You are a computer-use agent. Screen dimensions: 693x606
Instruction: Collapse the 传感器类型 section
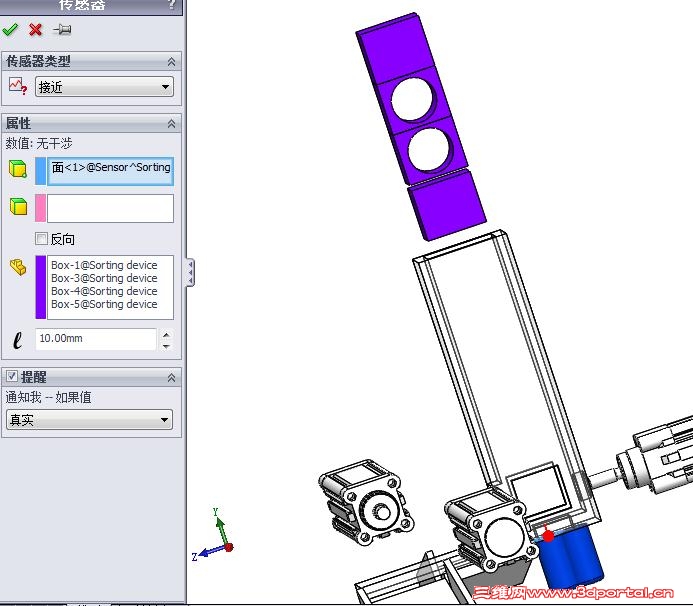[x=171, y=62]
